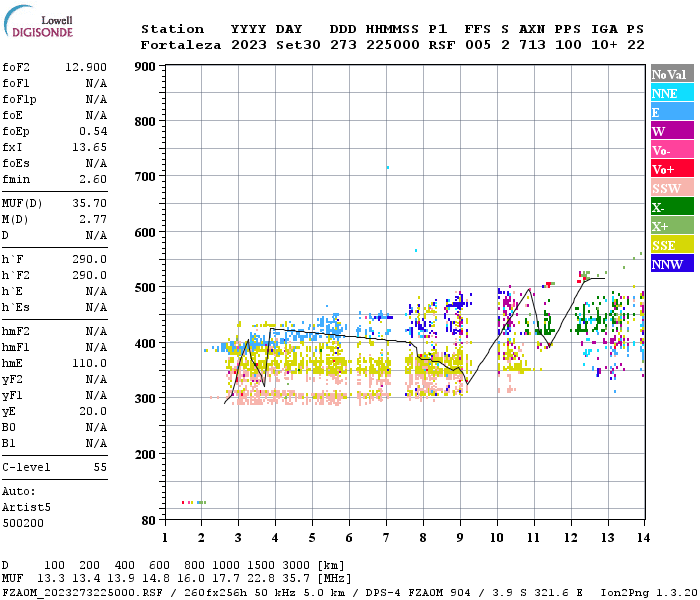Click the 225000 time header value
700x600 pixels.
point(393,45)
